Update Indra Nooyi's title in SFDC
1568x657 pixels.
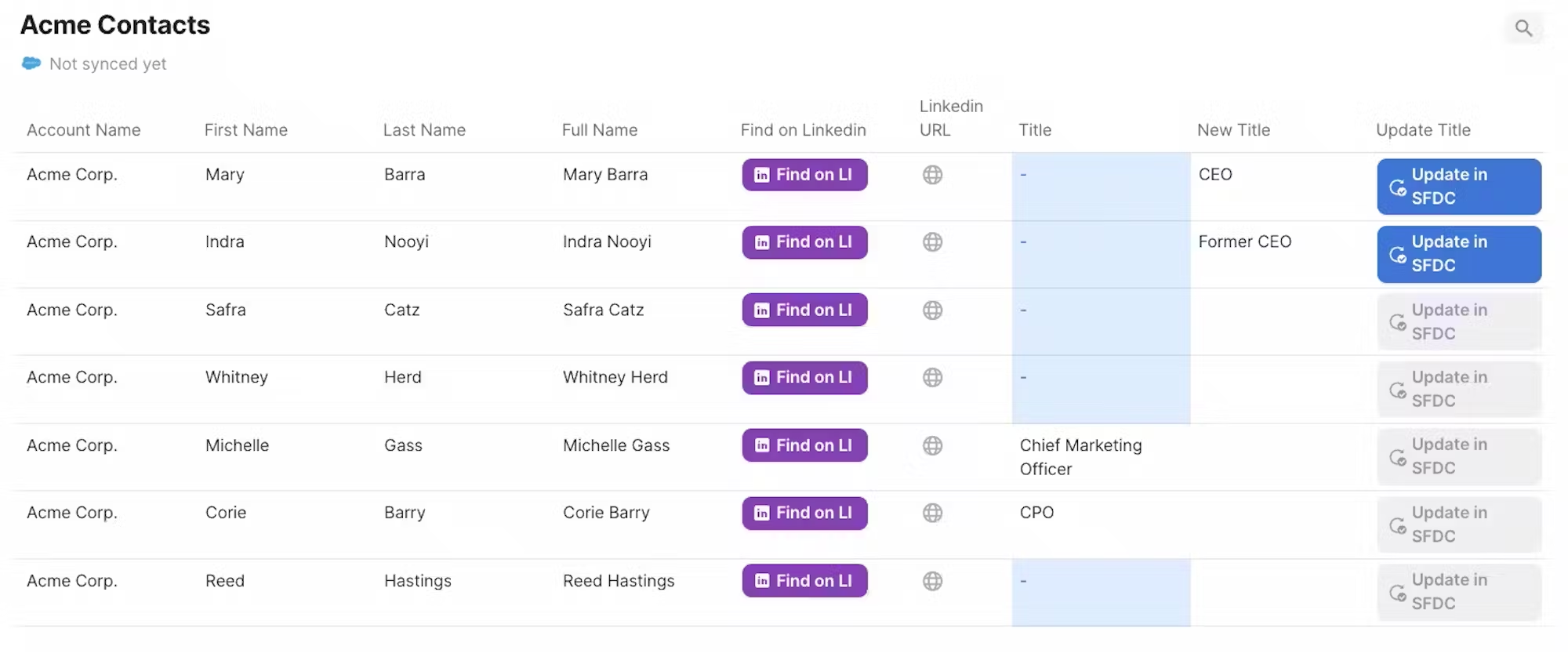pyautogui.click(x=1458, y=254)
